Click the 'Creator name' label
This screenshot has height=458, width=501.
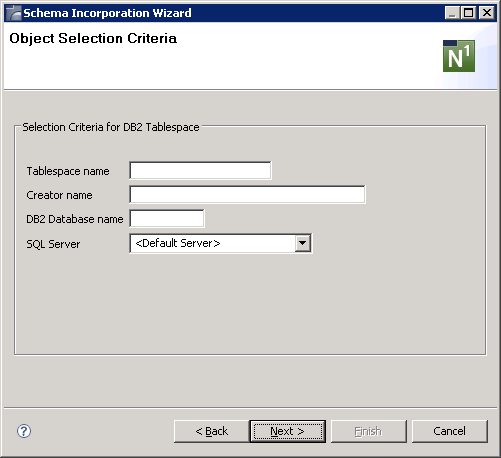click(x=59, y=195)
